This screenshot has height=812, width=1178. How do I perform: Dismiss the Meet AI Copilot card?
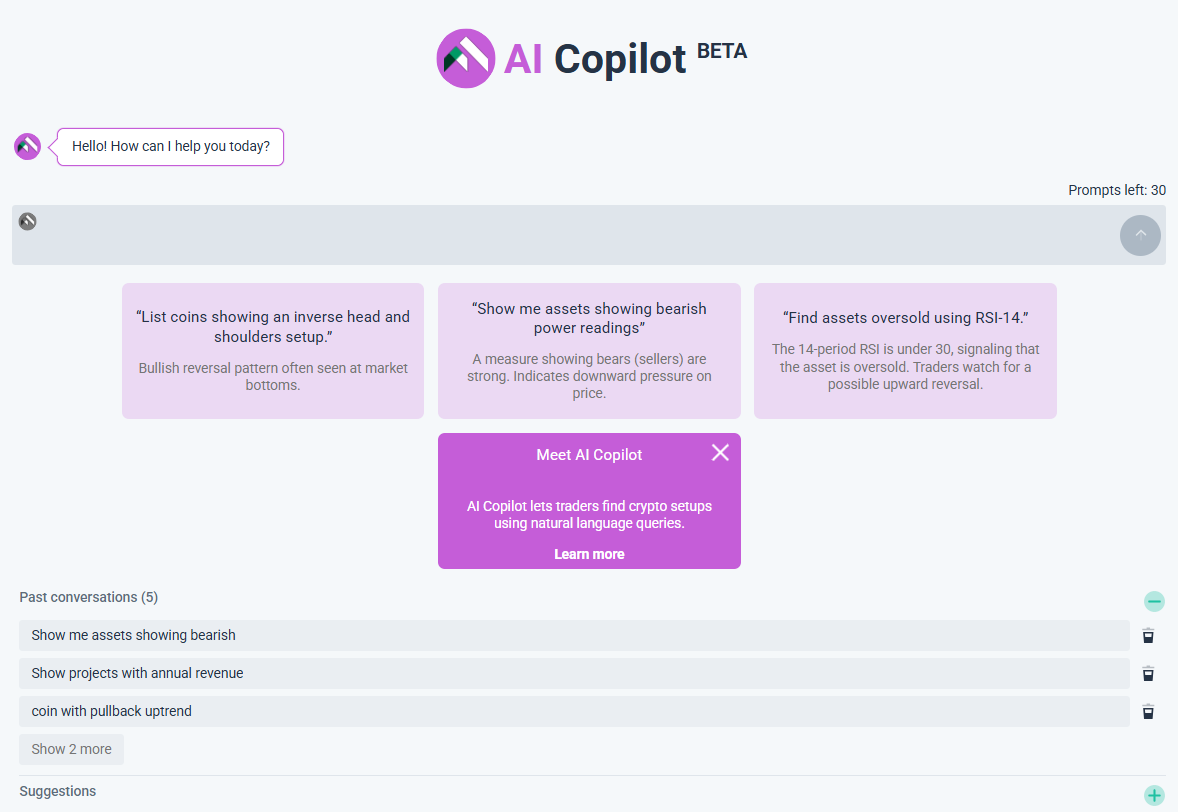point(720,453)
